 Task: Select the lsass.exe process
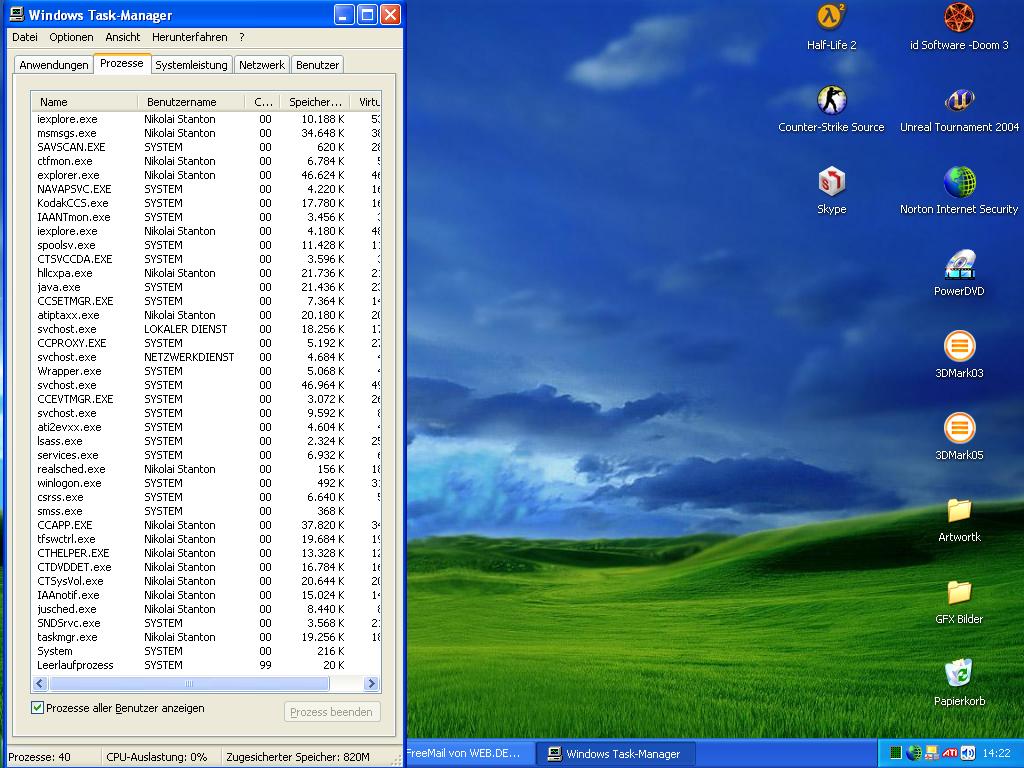tap(206, 441)
